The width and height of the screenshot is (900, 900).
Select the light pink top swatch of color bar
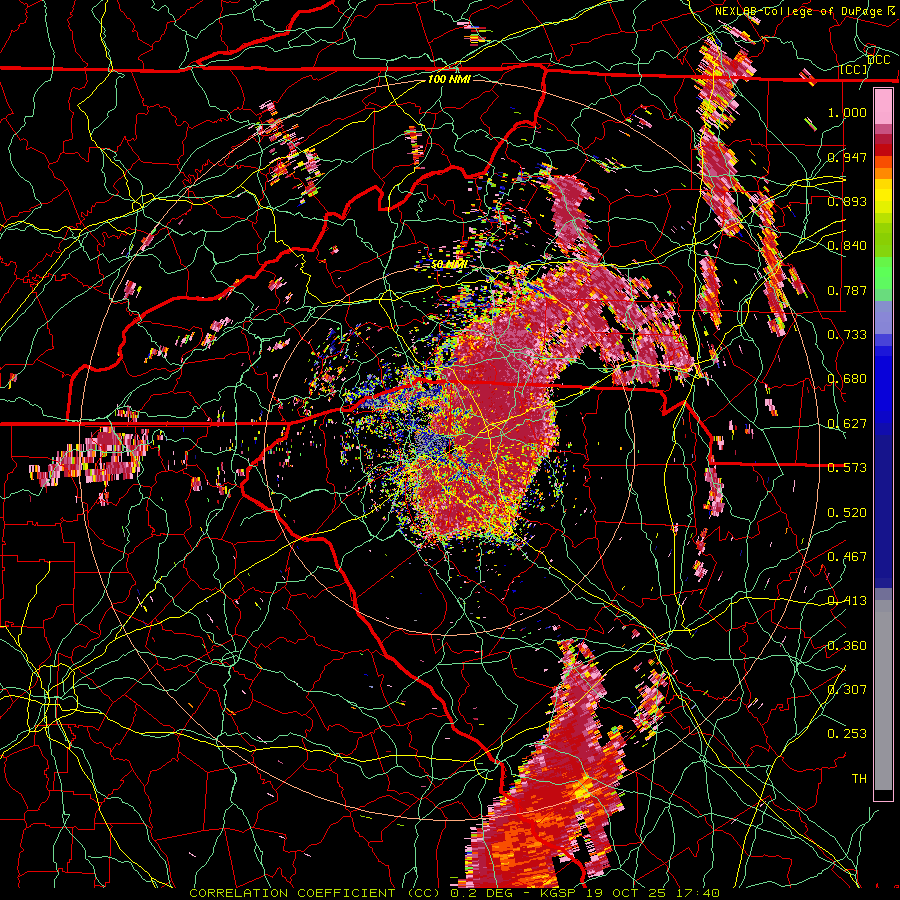pos(883,106)
